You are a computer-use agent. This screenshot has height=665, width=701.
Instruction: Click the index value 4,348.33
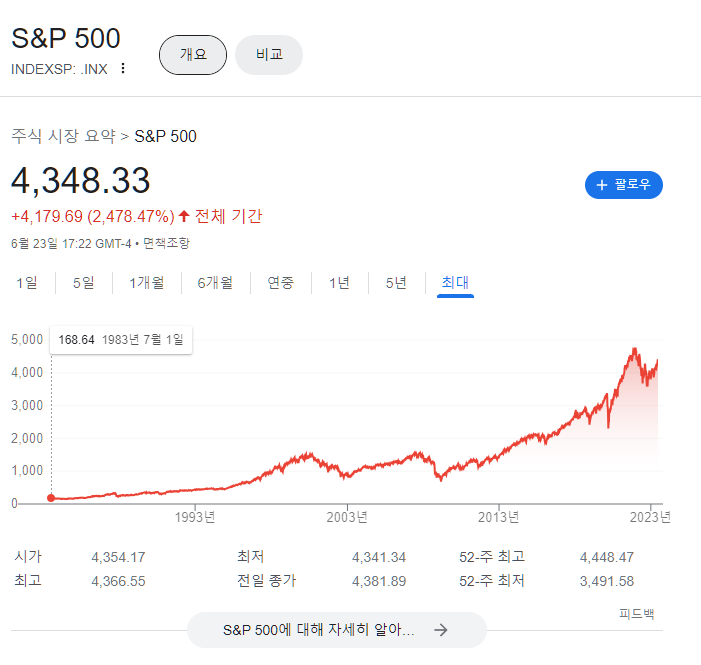click(80, 181)
